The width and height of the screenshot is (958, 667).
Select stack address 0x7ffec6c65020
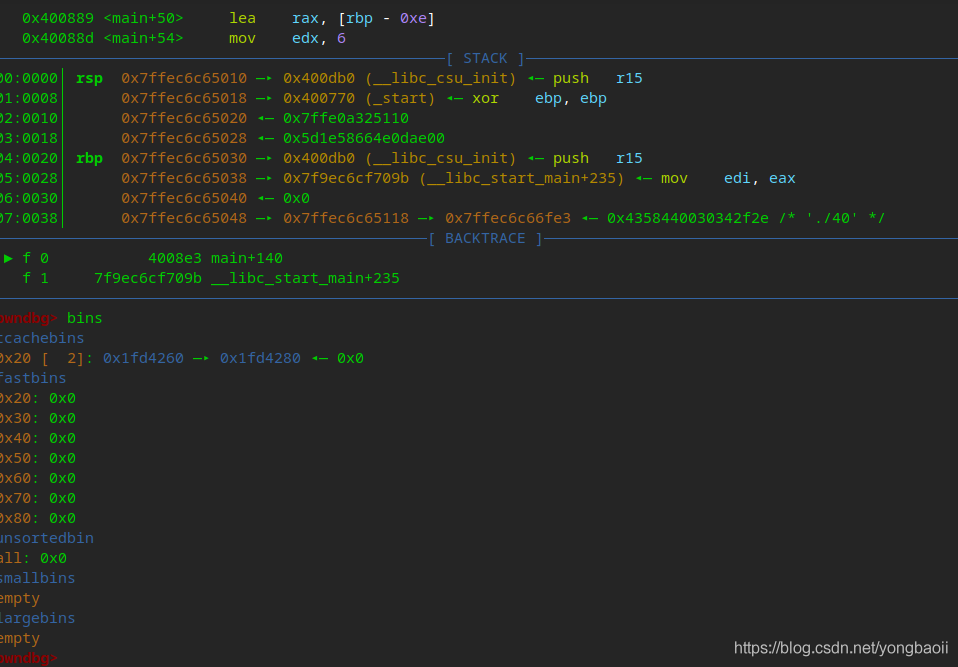coord(184,118)
